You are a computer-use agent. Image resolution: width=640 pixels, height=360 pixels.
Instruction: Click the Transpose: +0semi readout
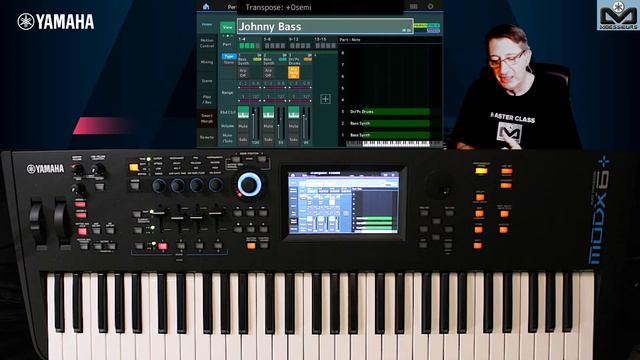pyautogui.click(x=278, y=7)
